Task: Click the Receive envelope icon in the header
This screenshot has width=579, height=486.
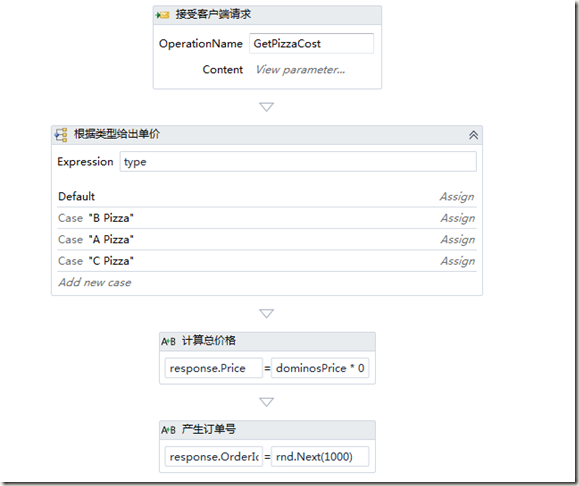Action: [162, 15]
